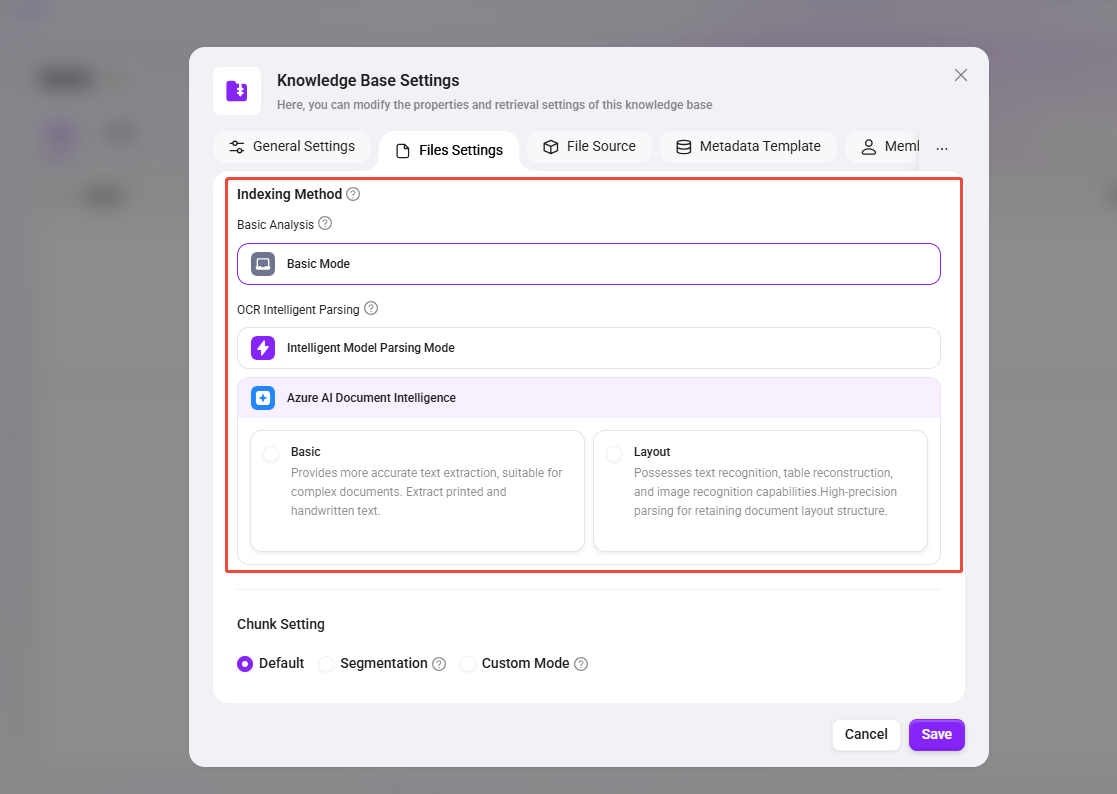Select the Custom Mode chunk radio
The width and height of the screenshot is (1117, 794).
point(467,664)
